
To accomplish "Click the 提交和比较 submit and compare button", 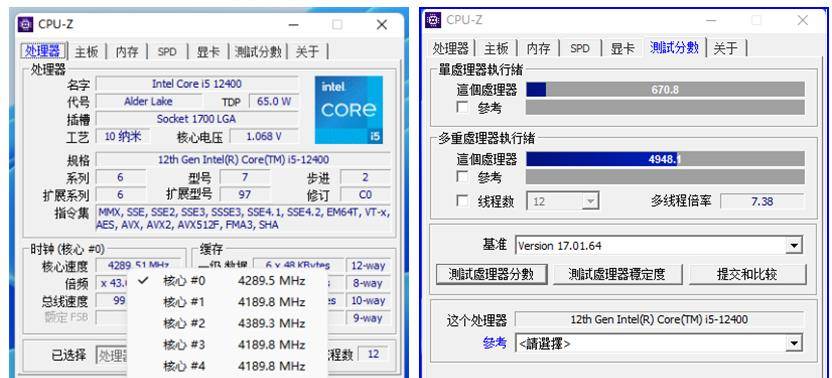I will (747, 274).
